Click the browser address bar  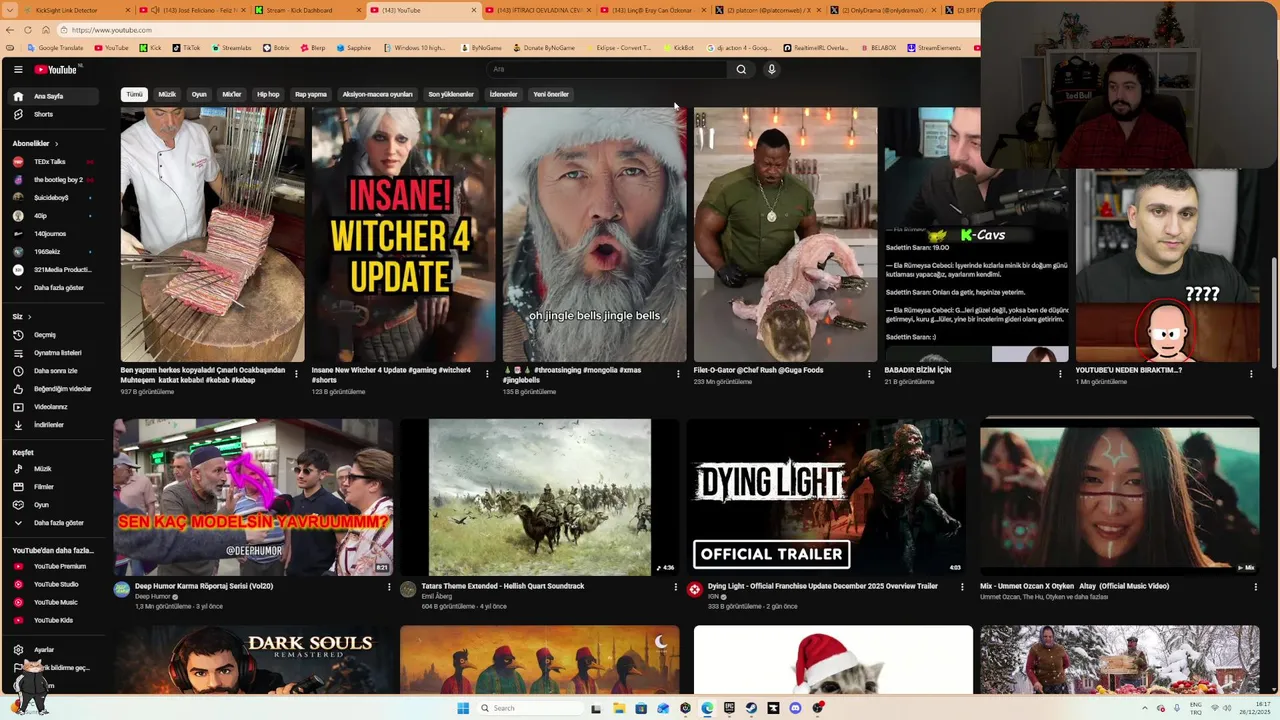520,30
